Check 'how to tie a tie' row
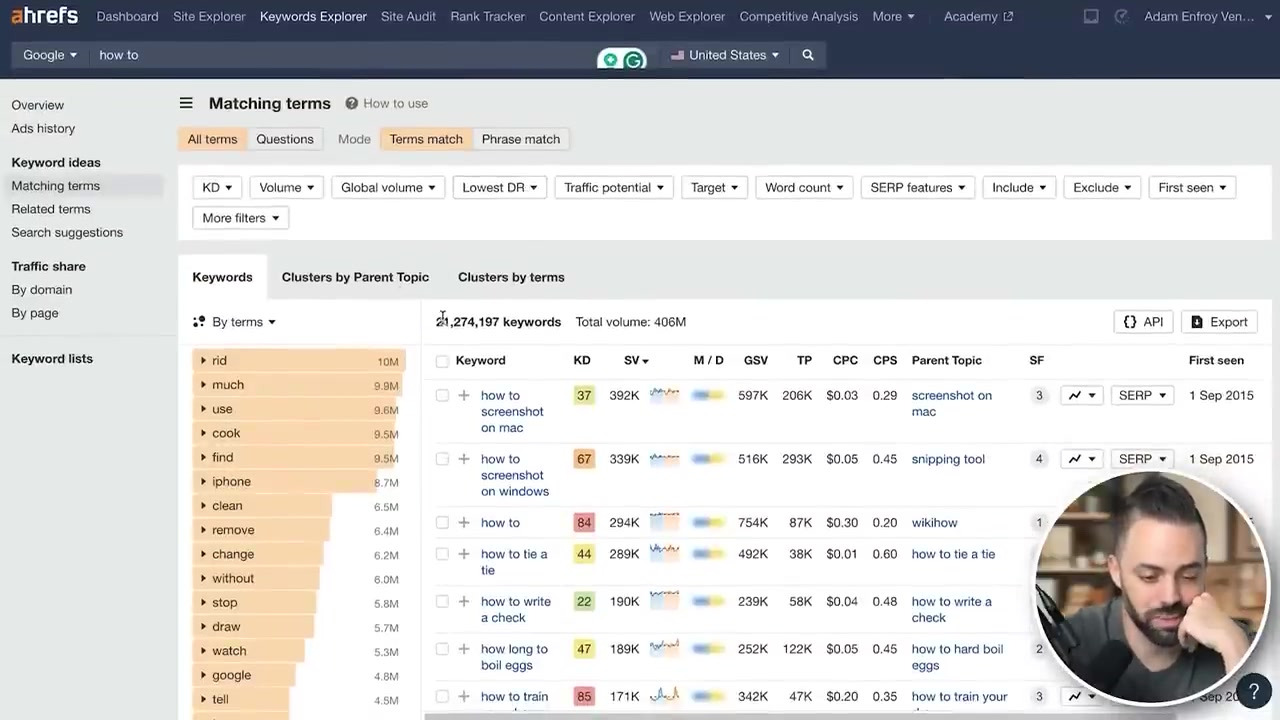The image size is (1280, 720). [442, 554]
